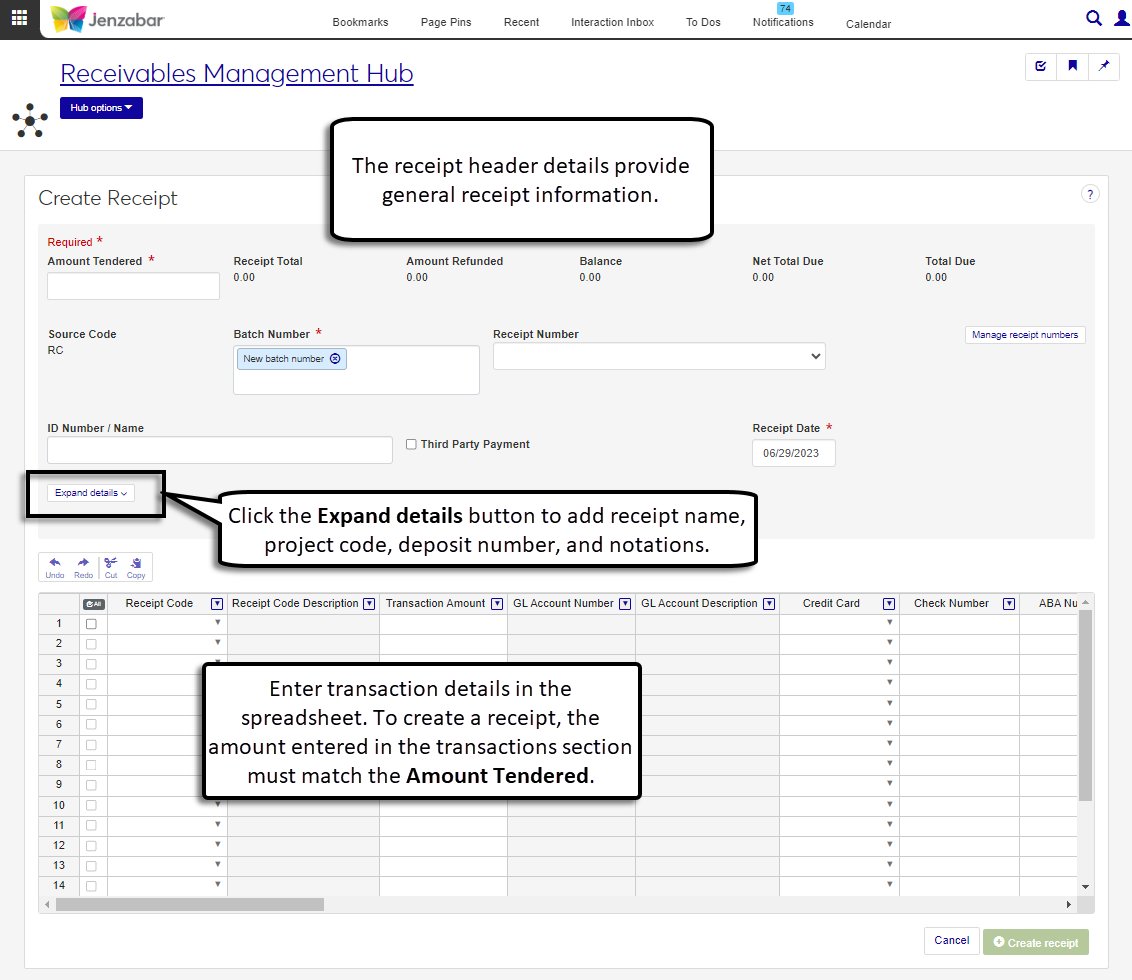
Task: Expand the Hub options menu
Action: pos(101,108)
